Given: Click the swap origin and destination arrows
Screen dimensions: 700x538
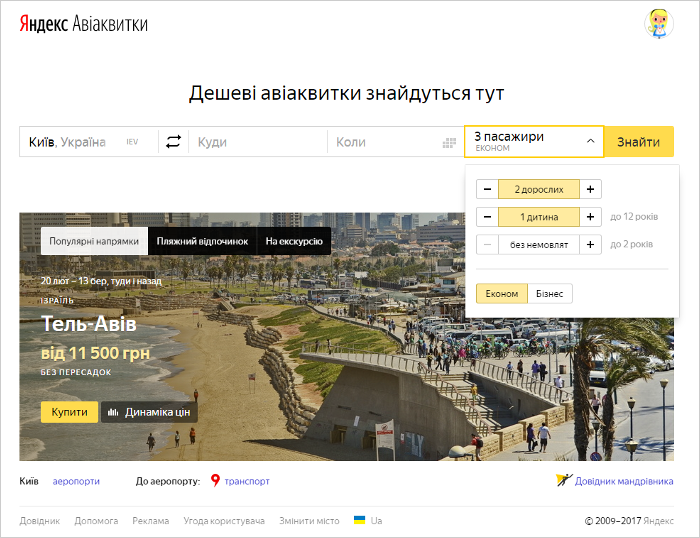Looking at the screenshot, I should point(173,142).
